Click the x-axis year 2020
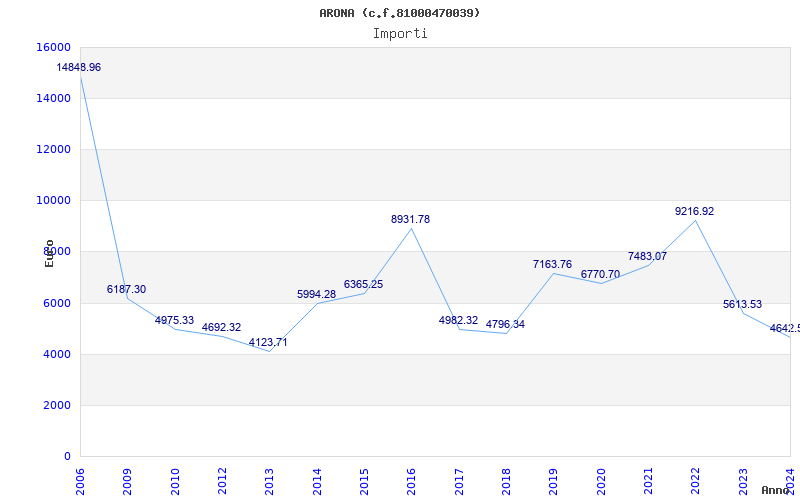 pyautogui.click(x=601, y=482)
